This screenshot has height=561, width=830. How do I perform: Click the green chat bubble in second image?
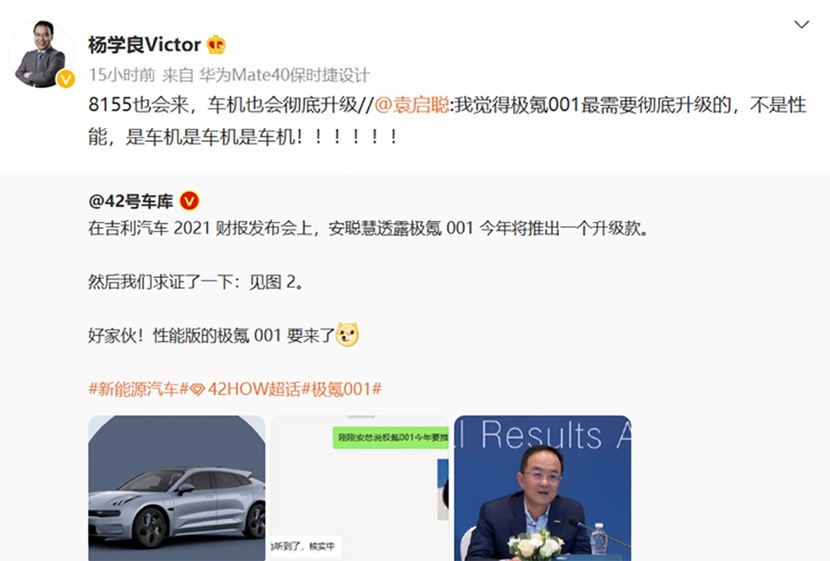pos(390,438)
